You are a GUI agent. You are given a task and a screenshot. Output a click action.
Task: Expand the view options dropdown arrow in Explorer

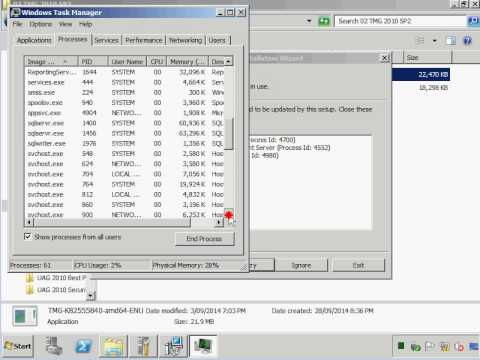click(434, 41)
